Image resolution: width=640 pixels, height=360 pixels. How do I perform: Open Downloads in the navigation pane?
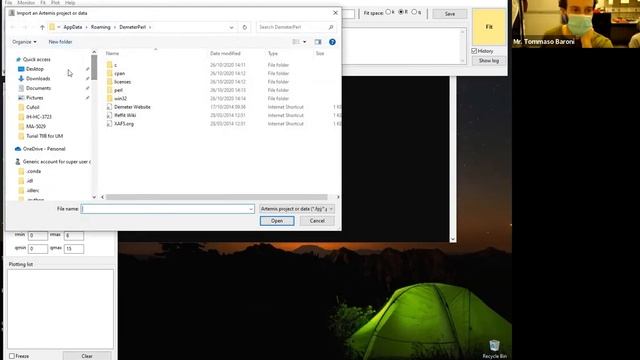tap(38, 78)
